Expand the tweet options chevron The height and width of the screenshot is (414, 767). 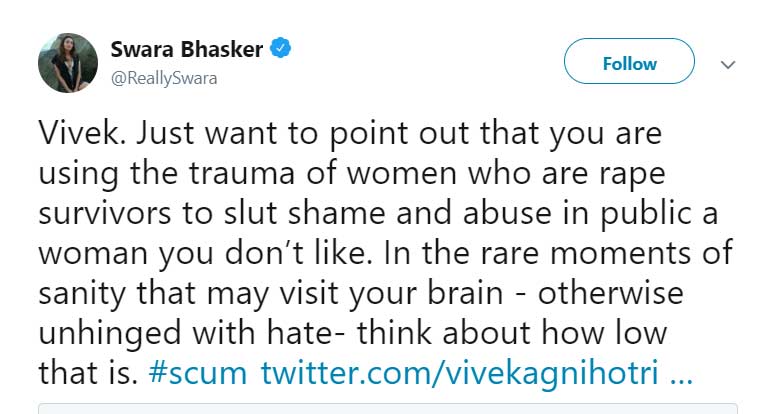728,64
